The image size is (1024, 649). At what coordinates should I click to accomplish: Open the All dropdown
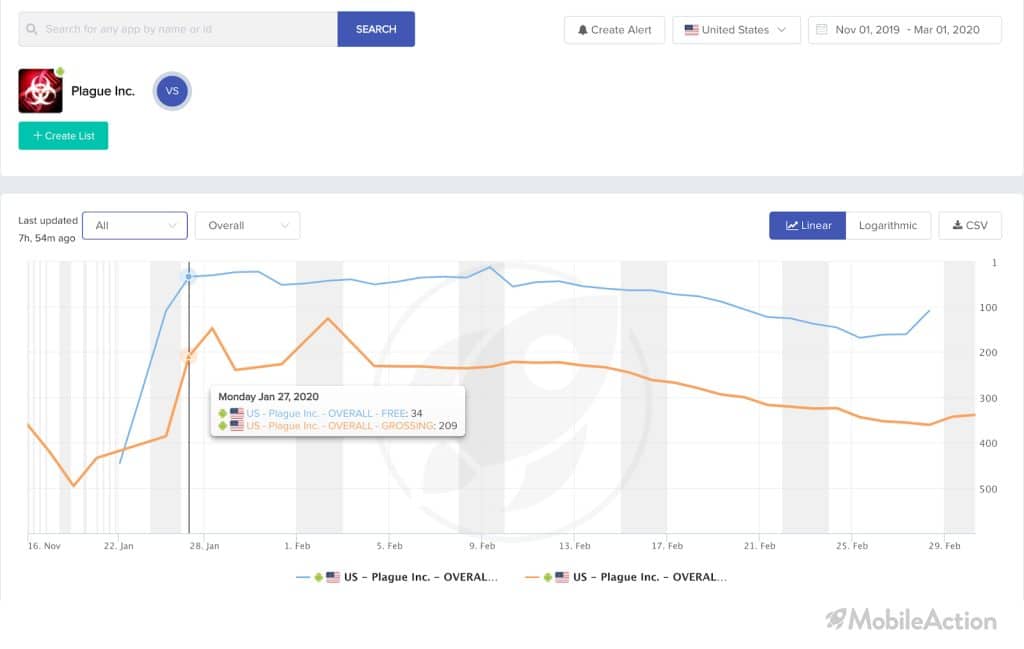tap(135, 225)
